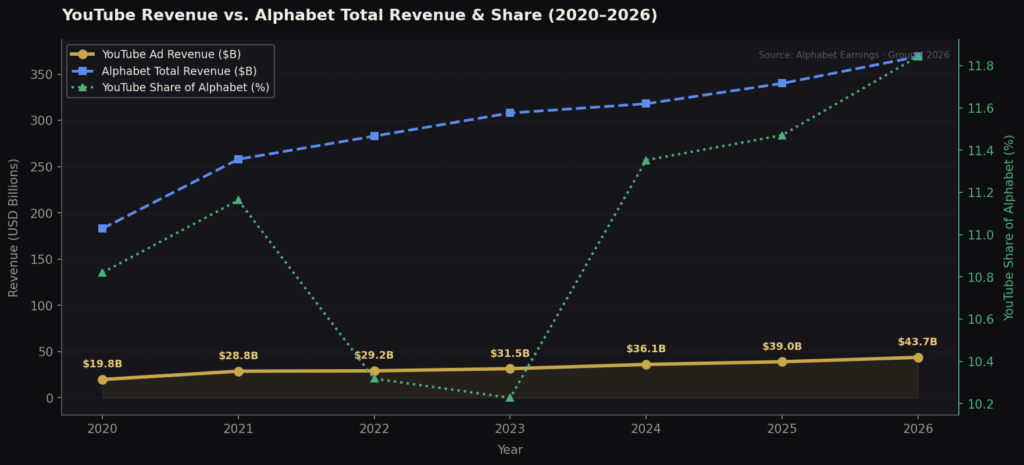Viewport: 1024px width, 465px height.
Task: Click the $36.1B data label
Action: [646, 349]
